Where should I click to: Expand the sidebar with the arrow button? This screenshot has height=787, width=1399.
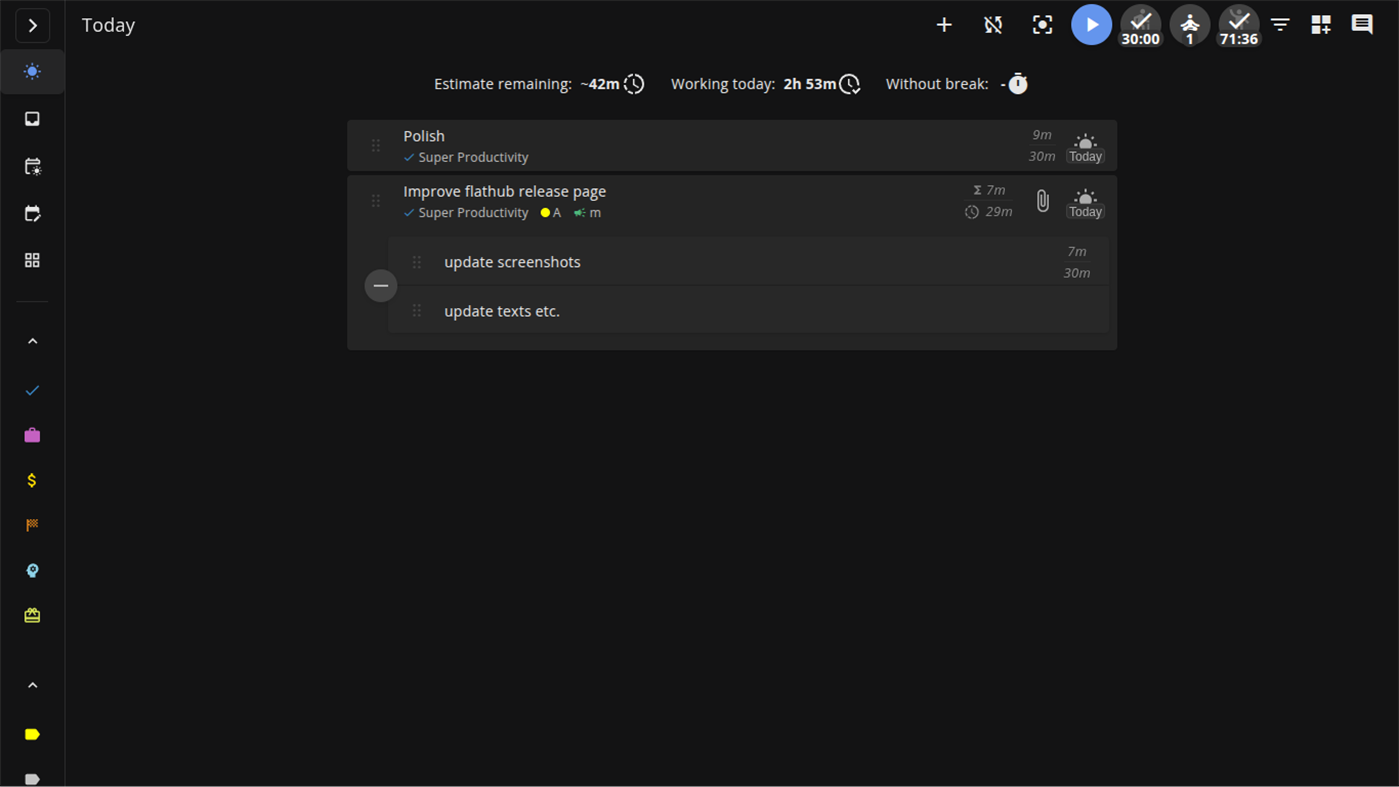click(x=32, y=25)
